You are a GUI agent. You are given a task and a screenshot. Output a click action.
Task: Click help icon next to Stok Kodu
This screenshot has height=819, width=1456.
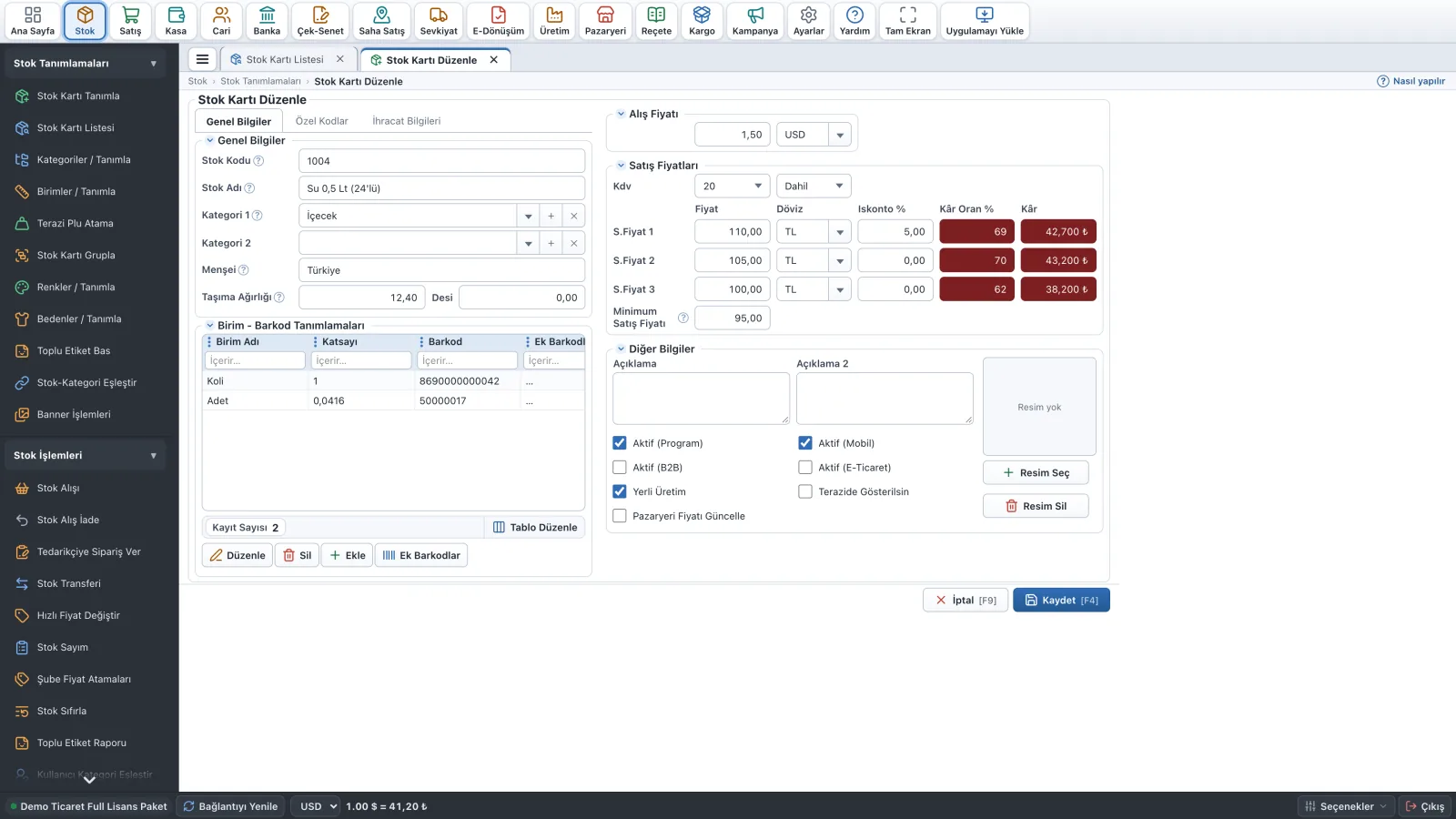click(x=258, y=161)
